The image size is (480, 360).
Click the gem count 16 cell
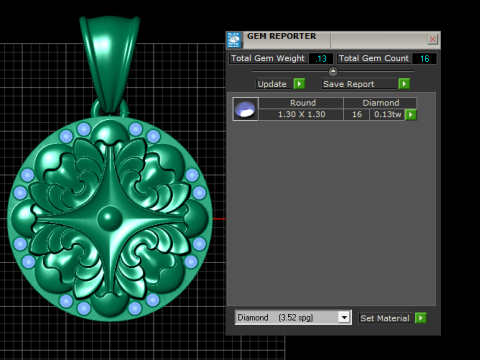(357, 114)
